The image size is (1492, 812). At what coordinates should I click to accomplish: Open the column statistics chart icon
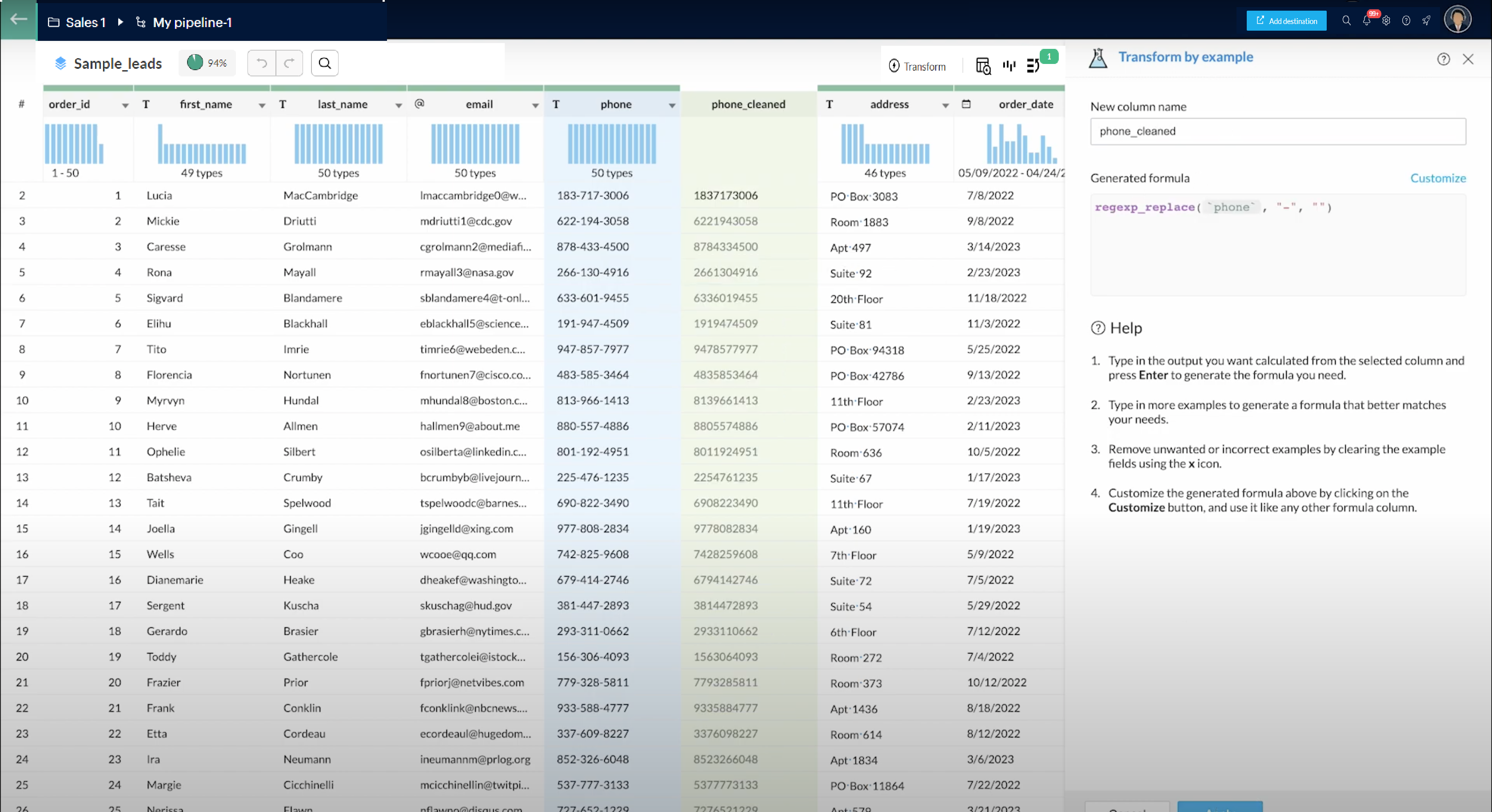(1009, 66)
